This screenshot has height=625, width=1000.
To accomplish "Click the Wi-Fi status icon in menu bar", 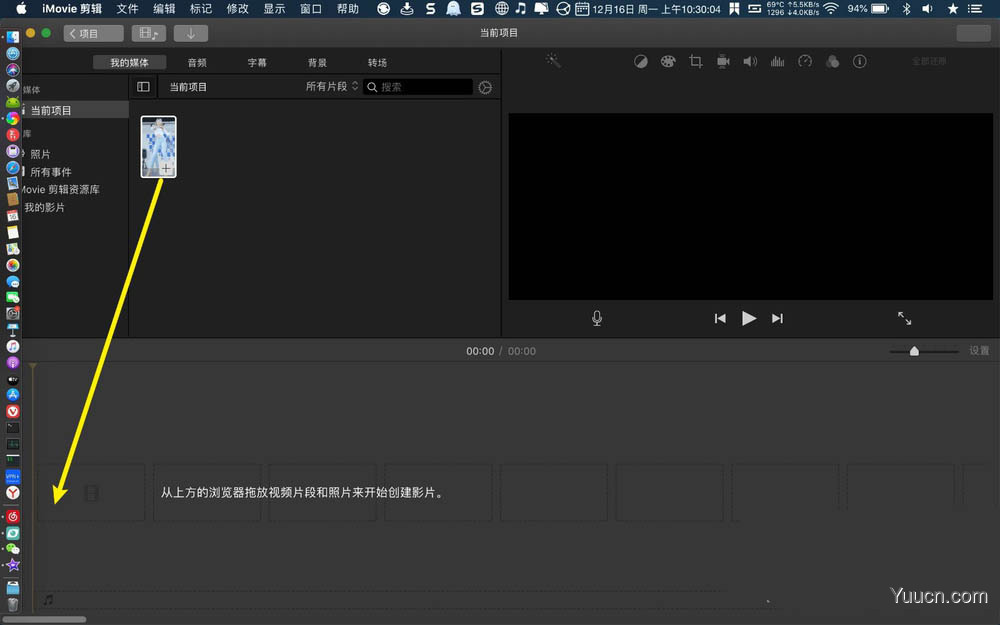I will [x=830, y=8].
